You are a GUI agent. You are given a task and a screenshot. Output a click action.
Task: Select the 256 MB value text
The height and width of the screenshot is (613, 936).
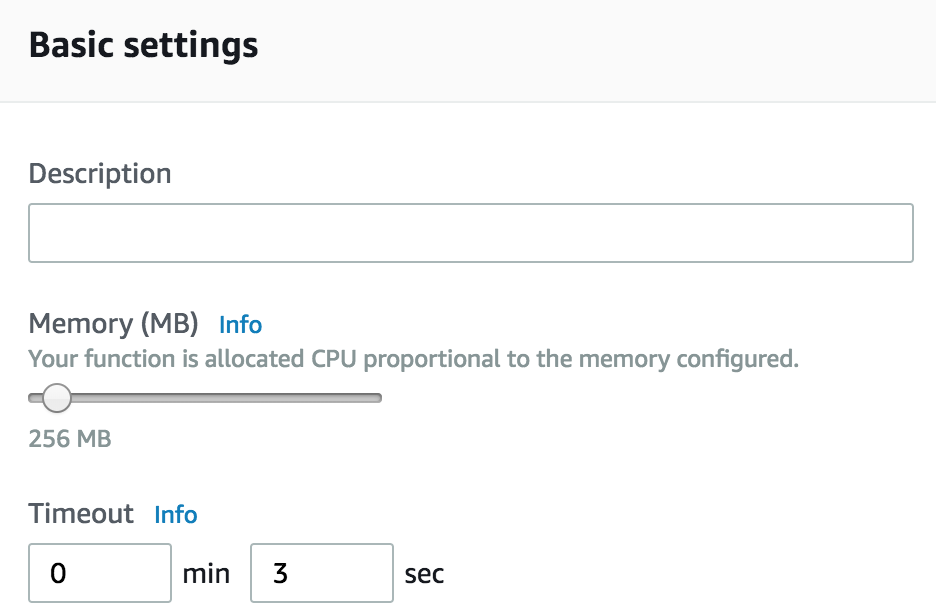70,439
